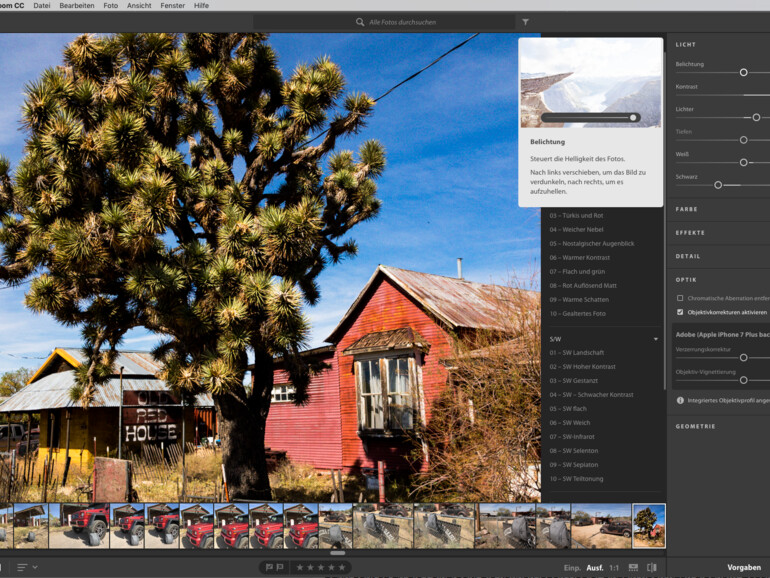Expand the GEOMETRIE panel section

(x=695, y=426)
